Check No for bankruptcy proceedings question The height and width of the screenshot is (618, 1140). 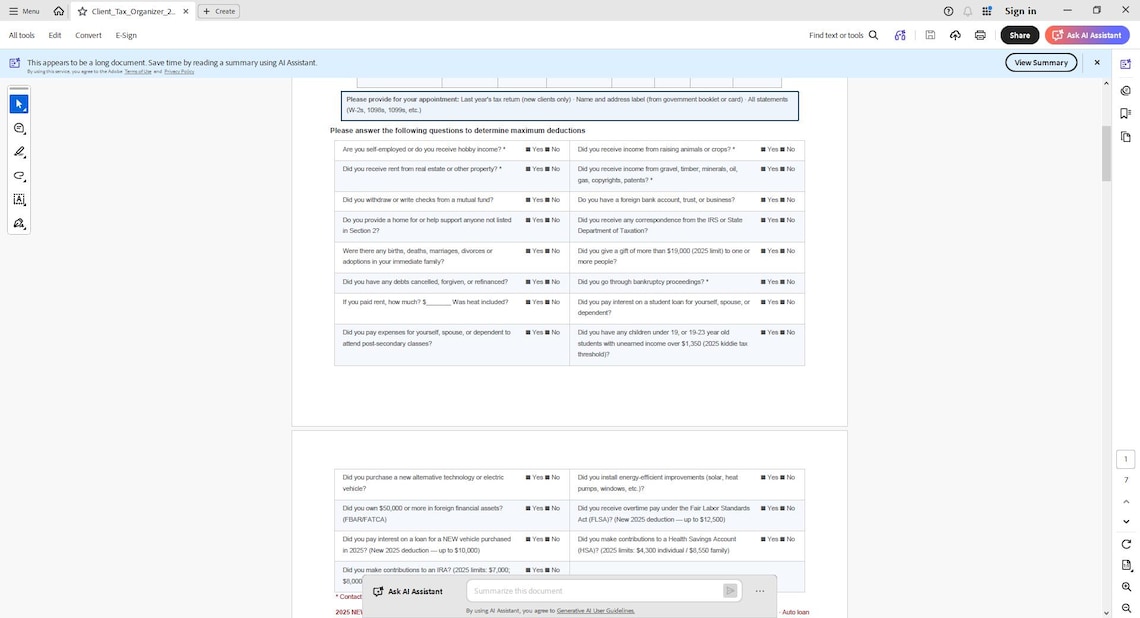tap(783, 281)
